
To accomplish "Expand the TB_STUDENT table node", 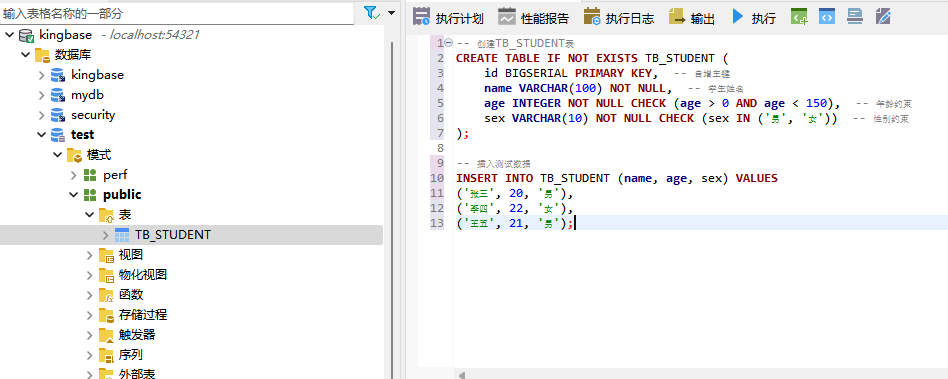I will pyautogui.click(x=106, y=235).
